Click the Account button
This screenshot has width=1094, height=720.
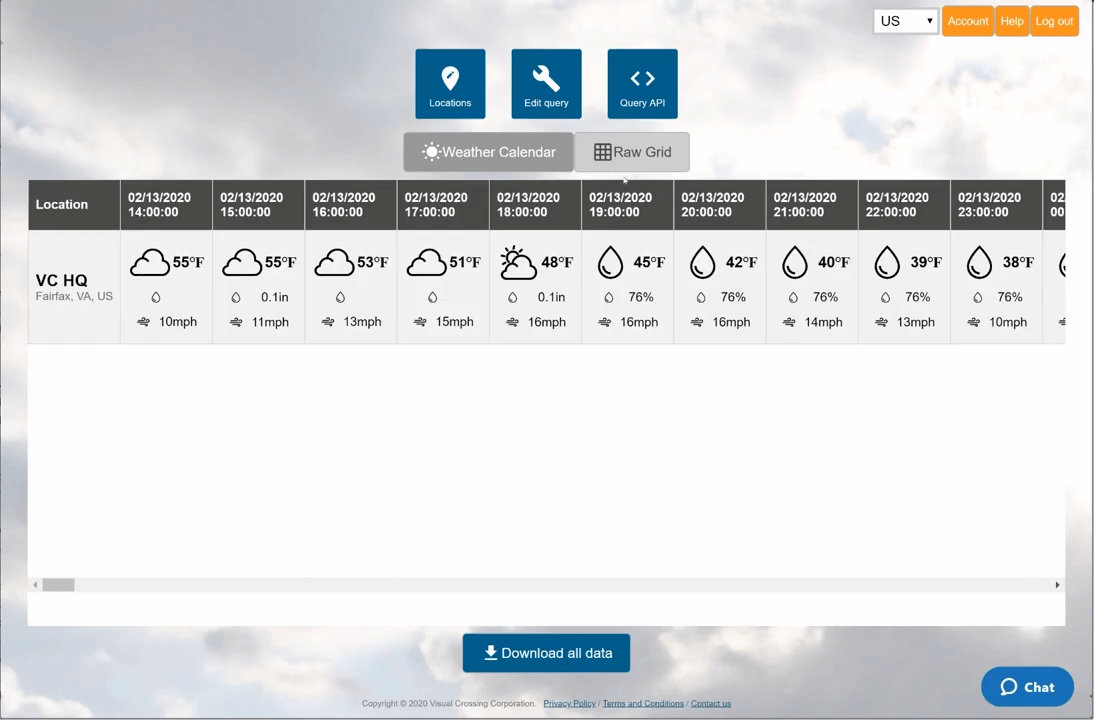coord(967,21)
